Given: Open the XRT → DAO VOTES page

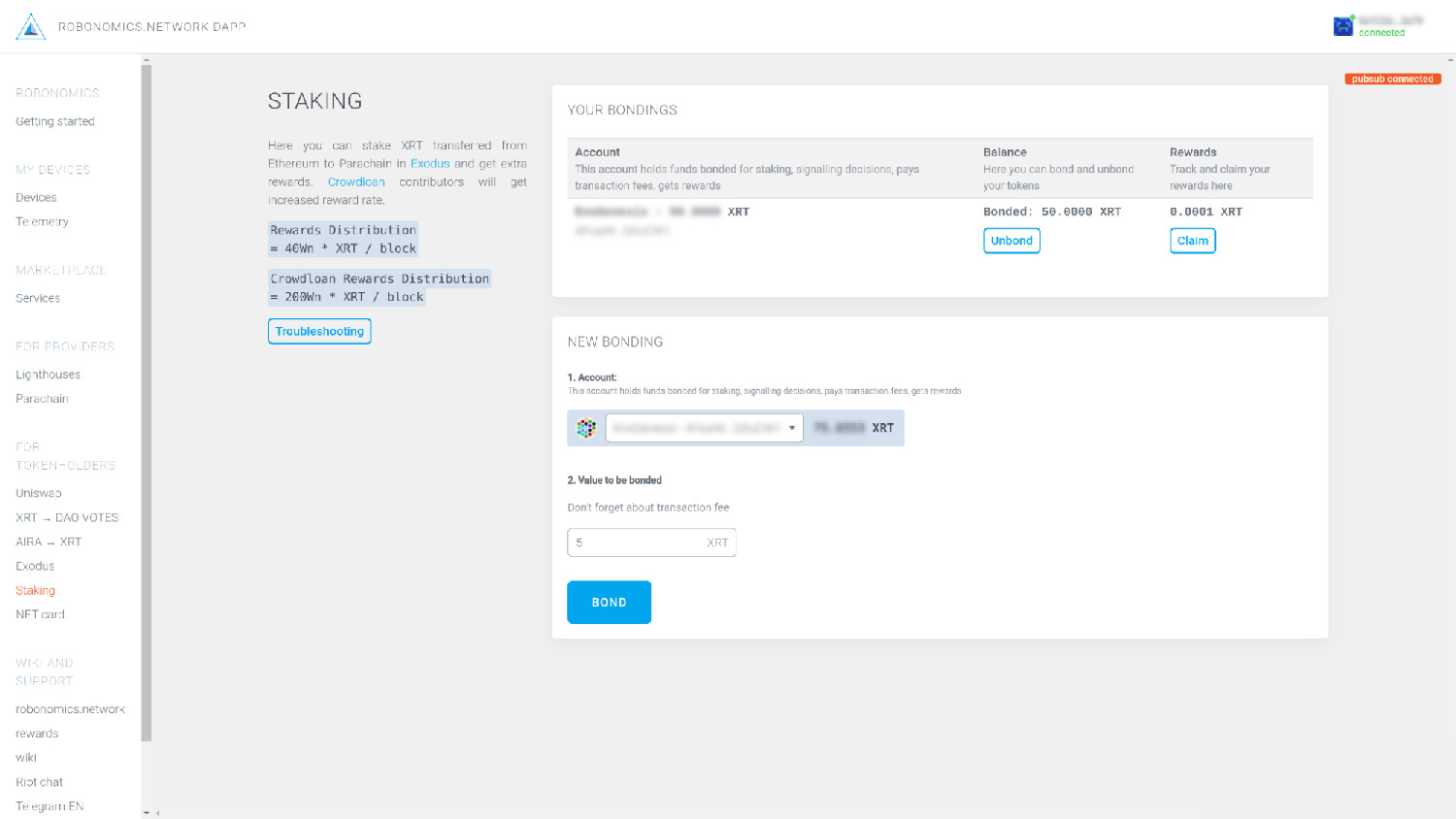Looking at the screenshot, I should pos(67,517).
